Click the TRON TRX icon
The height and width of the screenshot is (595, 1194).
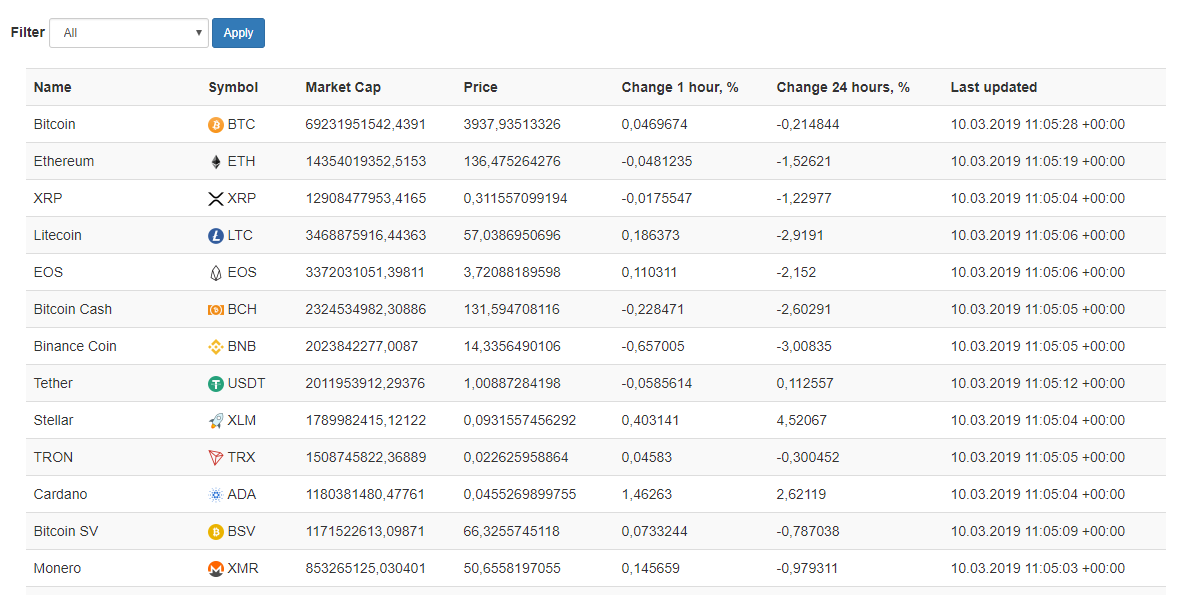point(216,458)
